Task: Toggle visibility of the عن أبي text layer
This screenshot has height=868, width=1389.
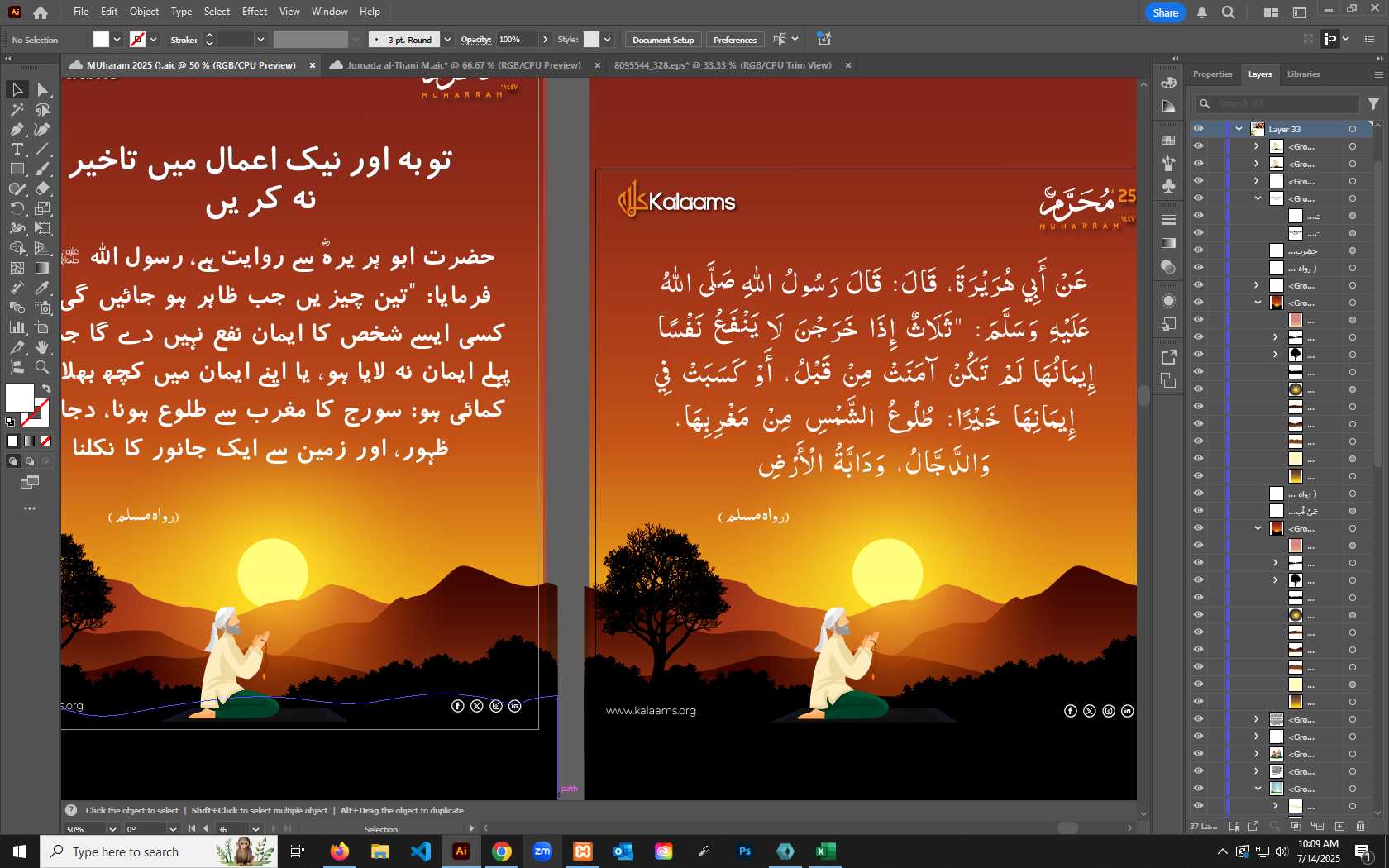Action: coord(1198,511)
